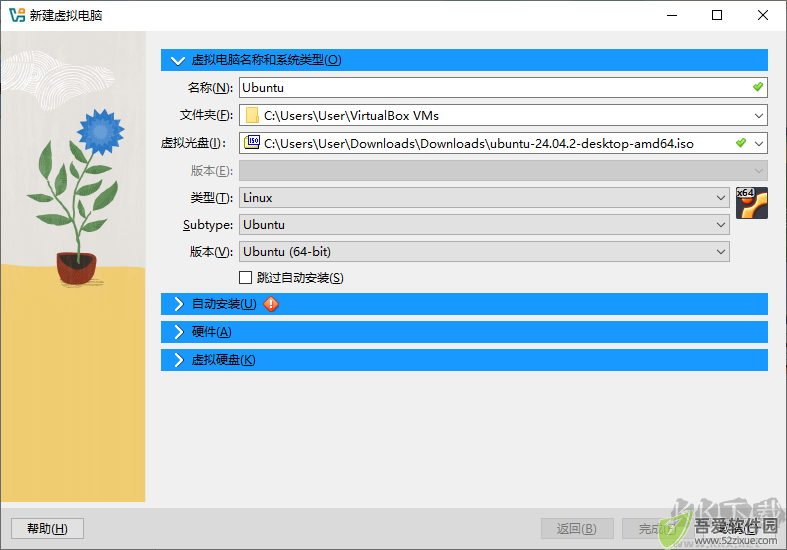
Task: Click the green checkmark in name field
Action: [x=757, y=87]
